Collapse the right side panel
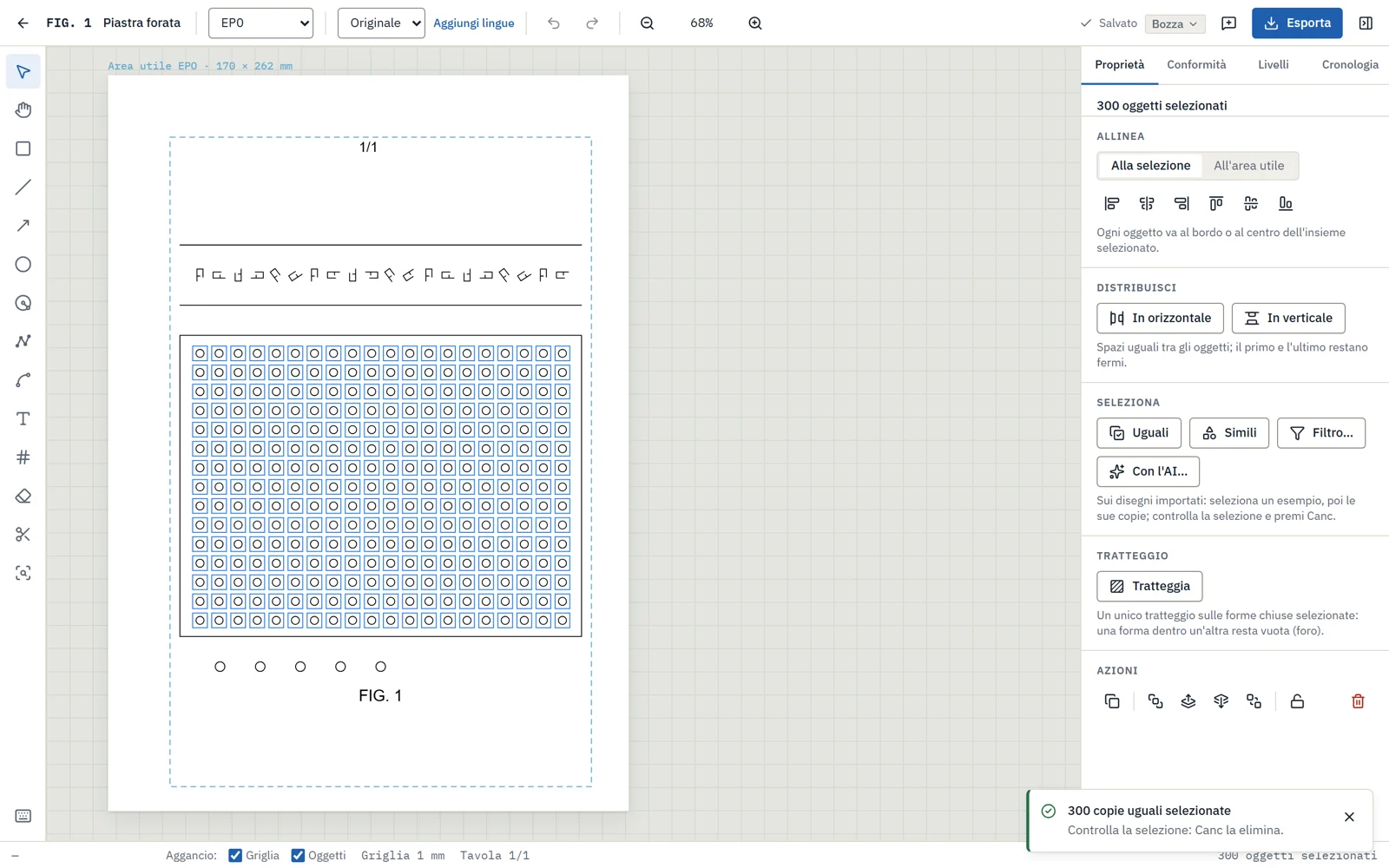 [x=1366, y=23]
